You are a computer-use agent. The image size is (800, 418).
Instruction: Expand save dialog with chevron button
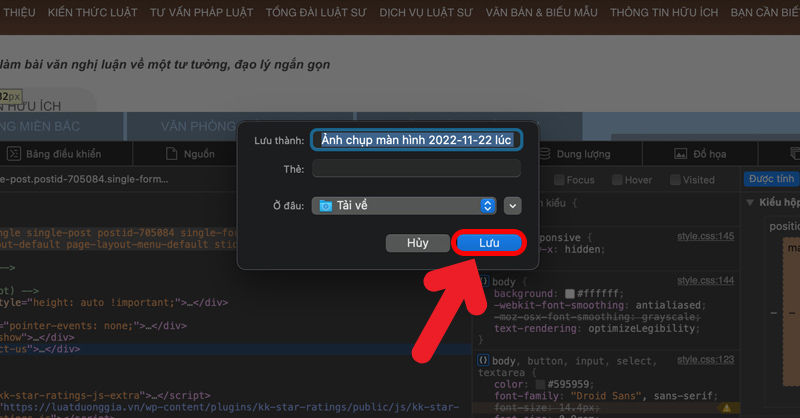[512, 206]
